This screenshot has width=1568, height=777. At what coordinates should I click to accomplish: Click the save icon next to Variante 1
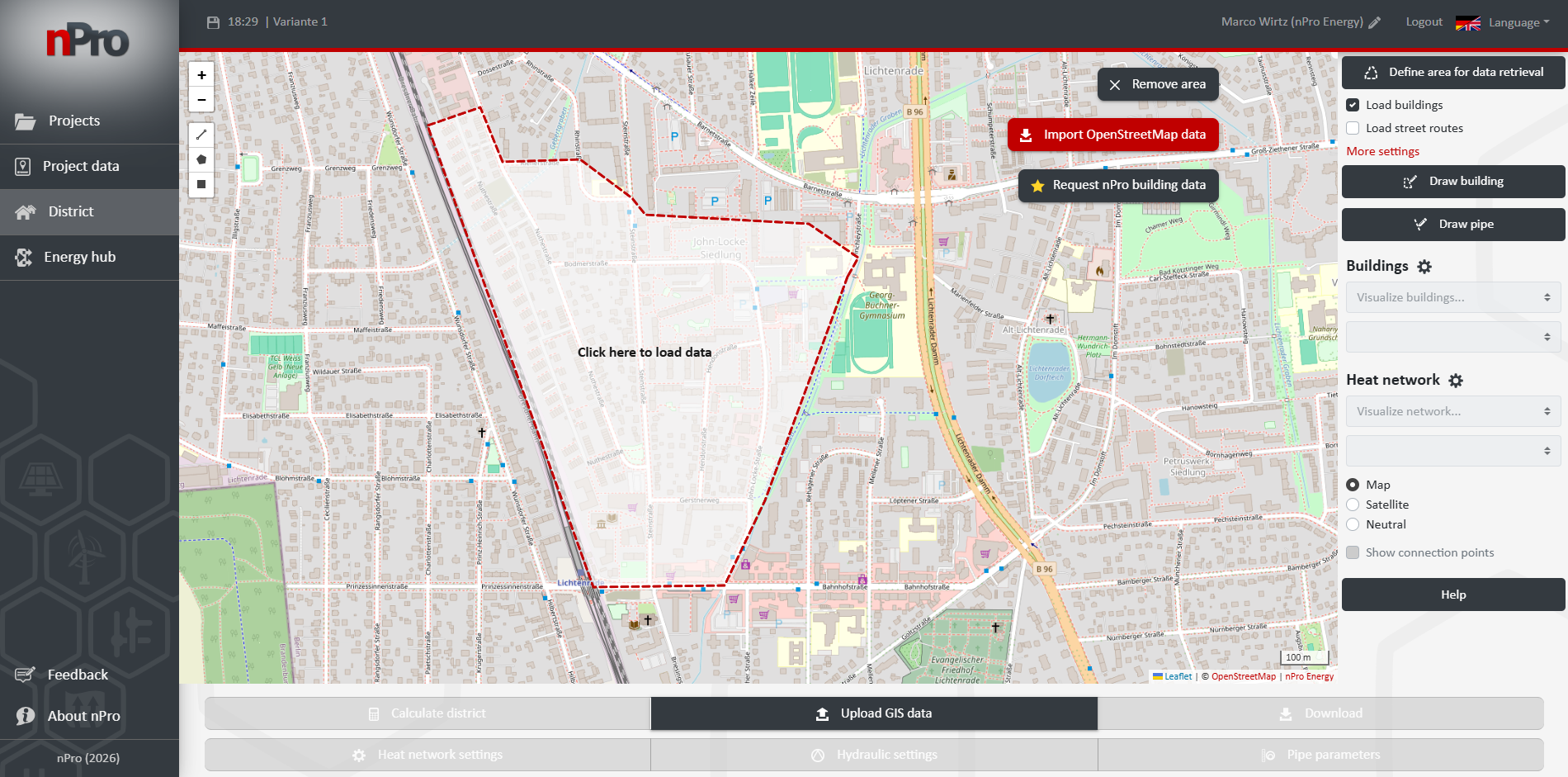211,21
